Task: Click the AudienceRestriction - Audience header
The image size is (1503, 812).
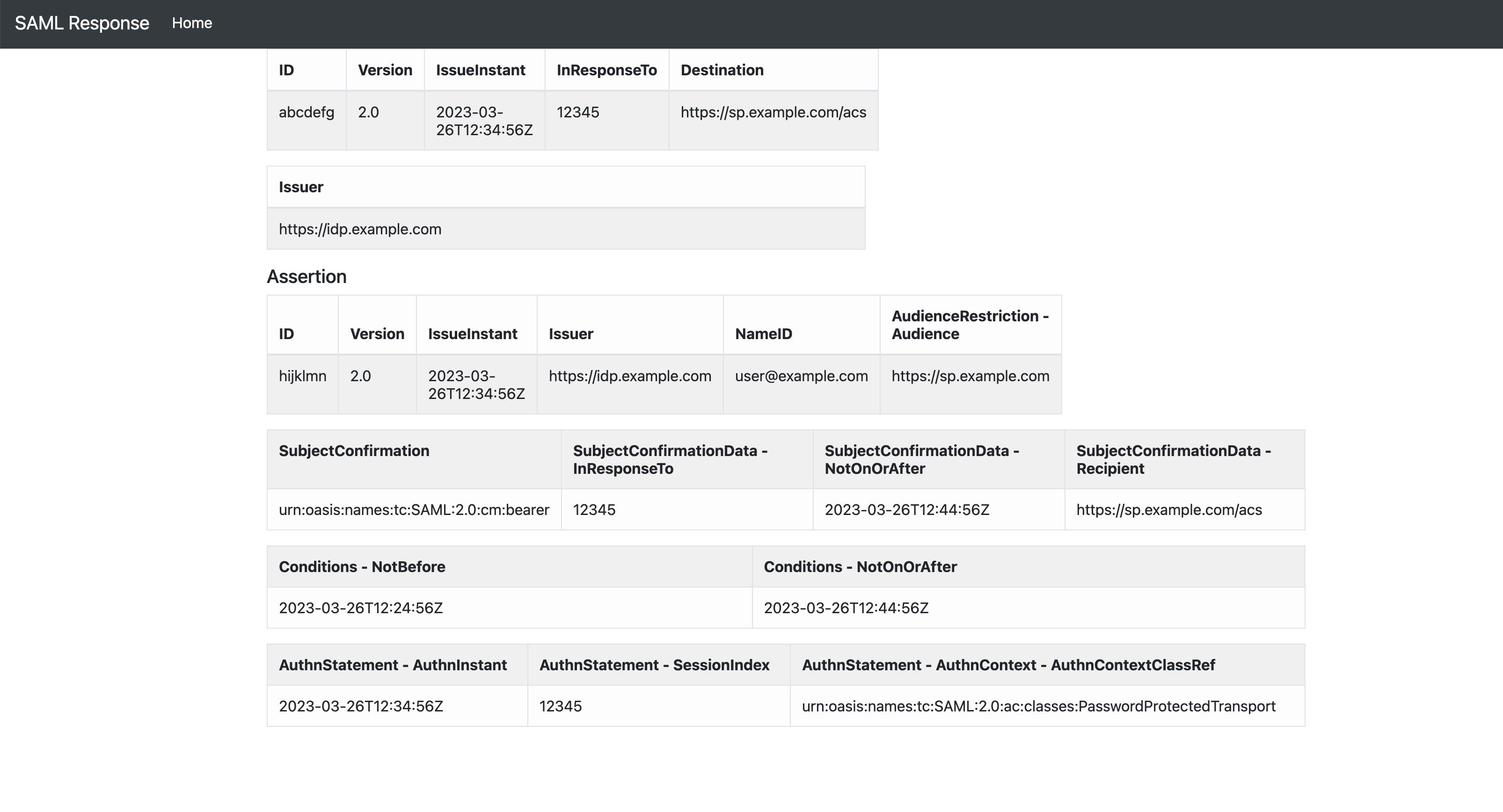Action: click(971, 325)
